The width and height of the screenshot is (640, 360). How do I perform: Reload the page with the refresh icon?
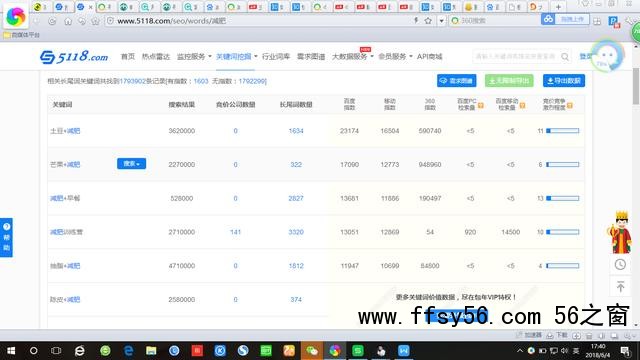click(52, 21)
